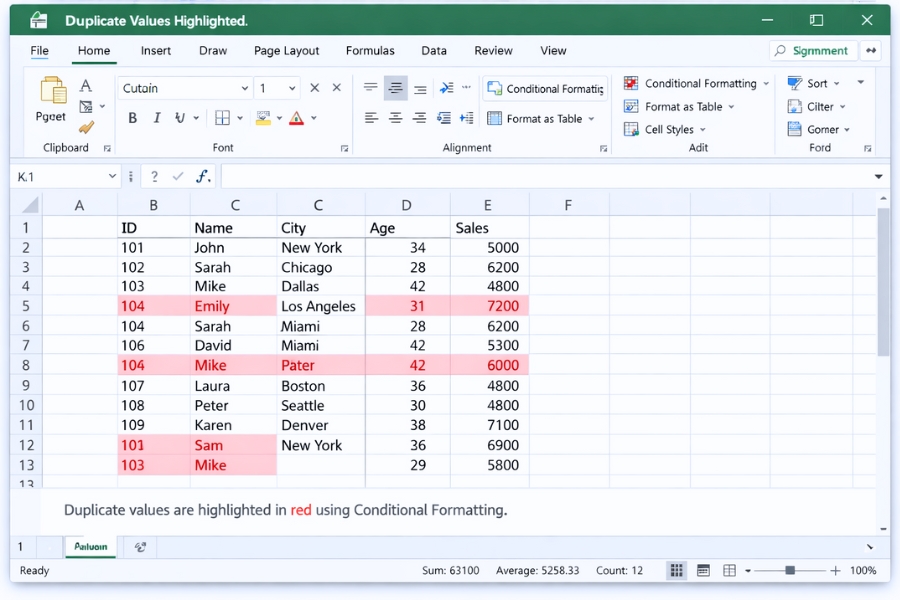Select the Italic formatting icon

157,118
